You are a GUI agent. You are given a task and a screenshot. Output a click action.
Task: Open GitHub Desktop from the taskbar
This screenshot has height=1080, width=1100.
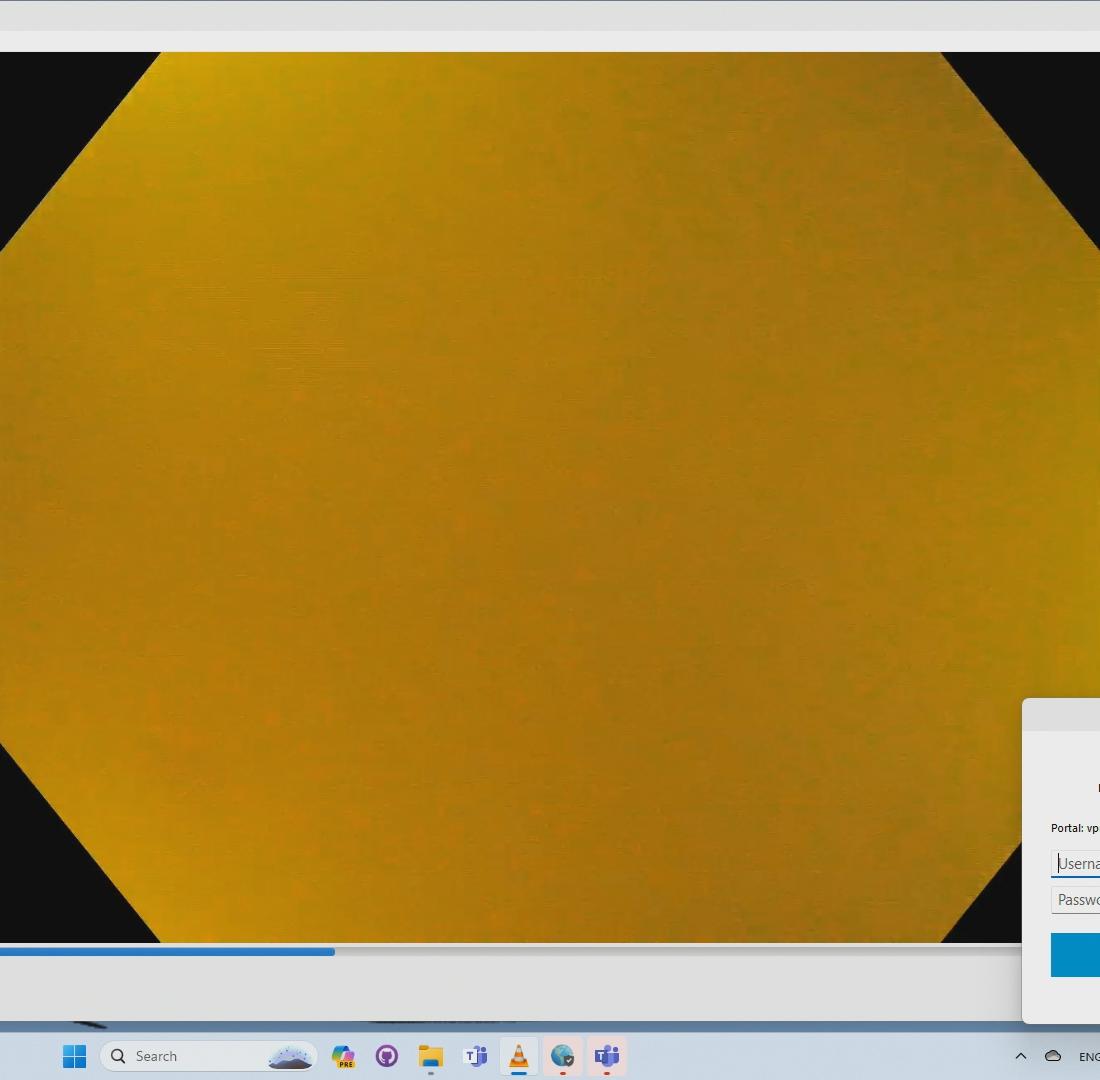[x=387, y=1056]
